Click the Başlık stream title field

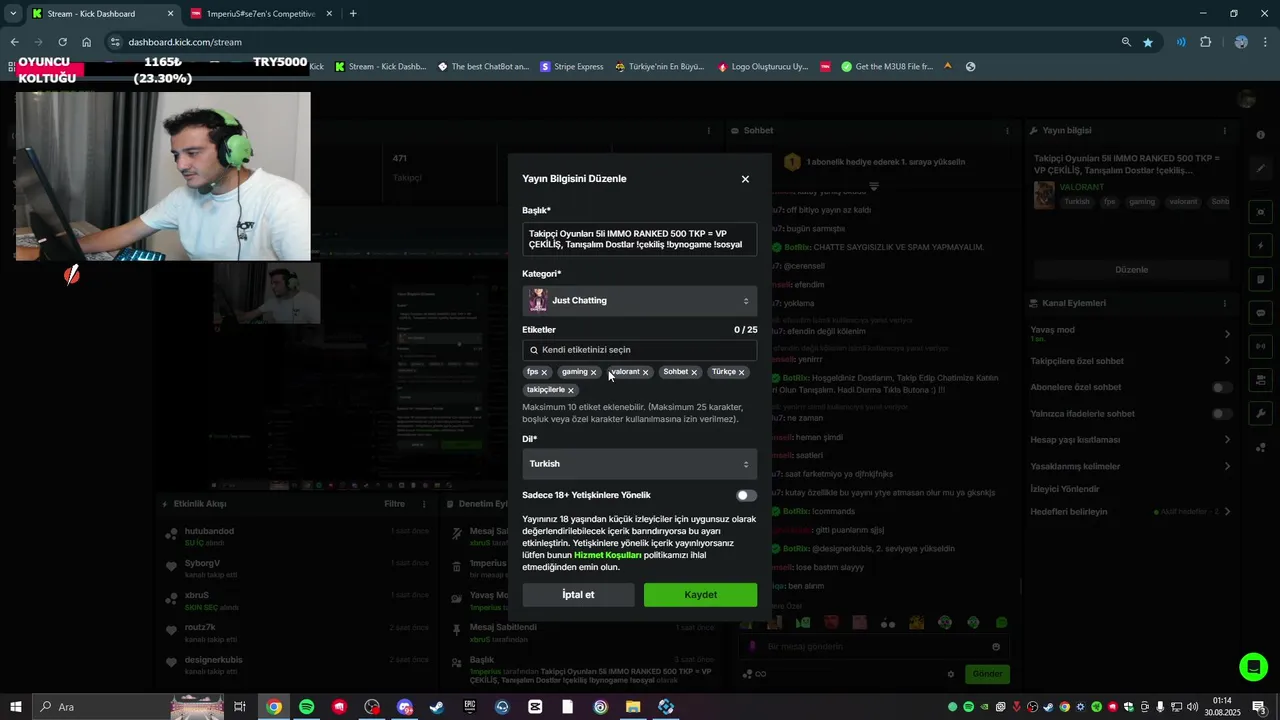point(639,239)
